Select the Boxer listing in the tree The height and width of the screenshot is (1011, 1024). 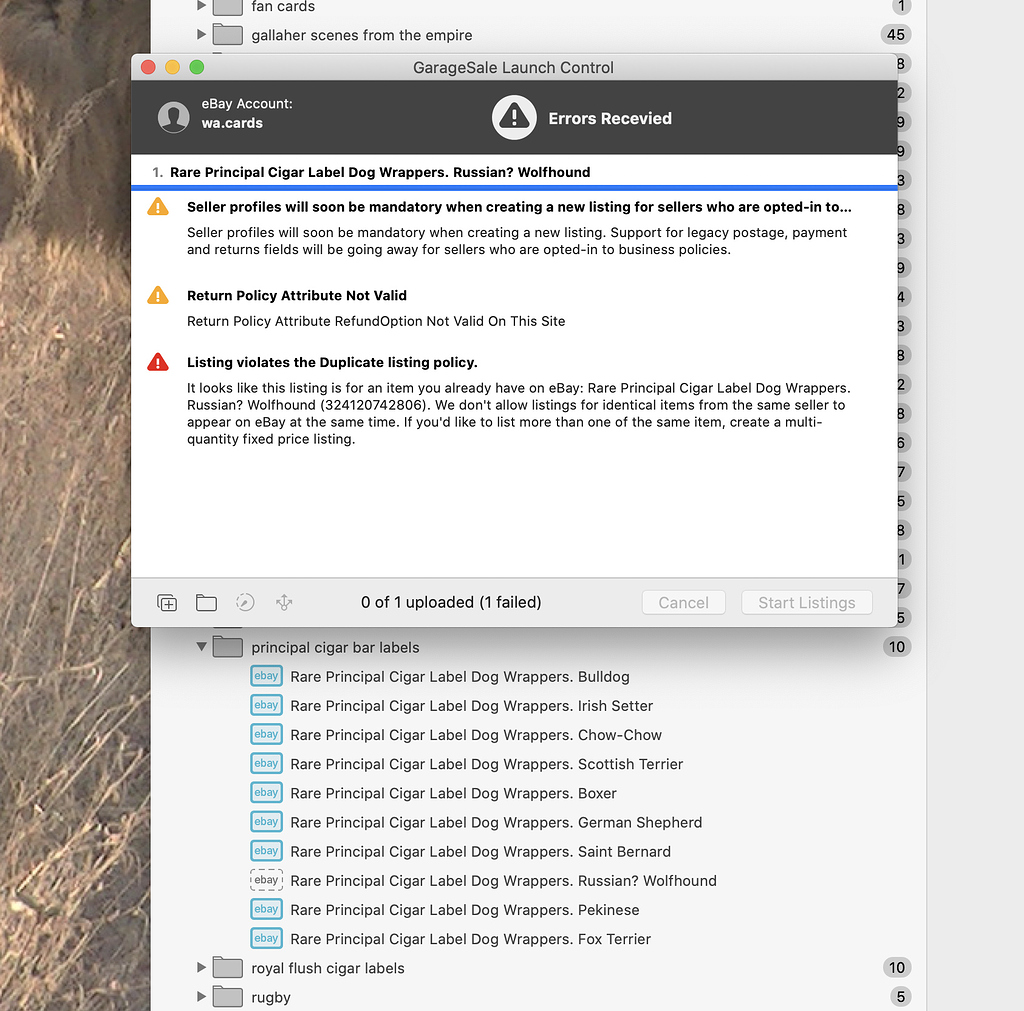pos(453,794)
